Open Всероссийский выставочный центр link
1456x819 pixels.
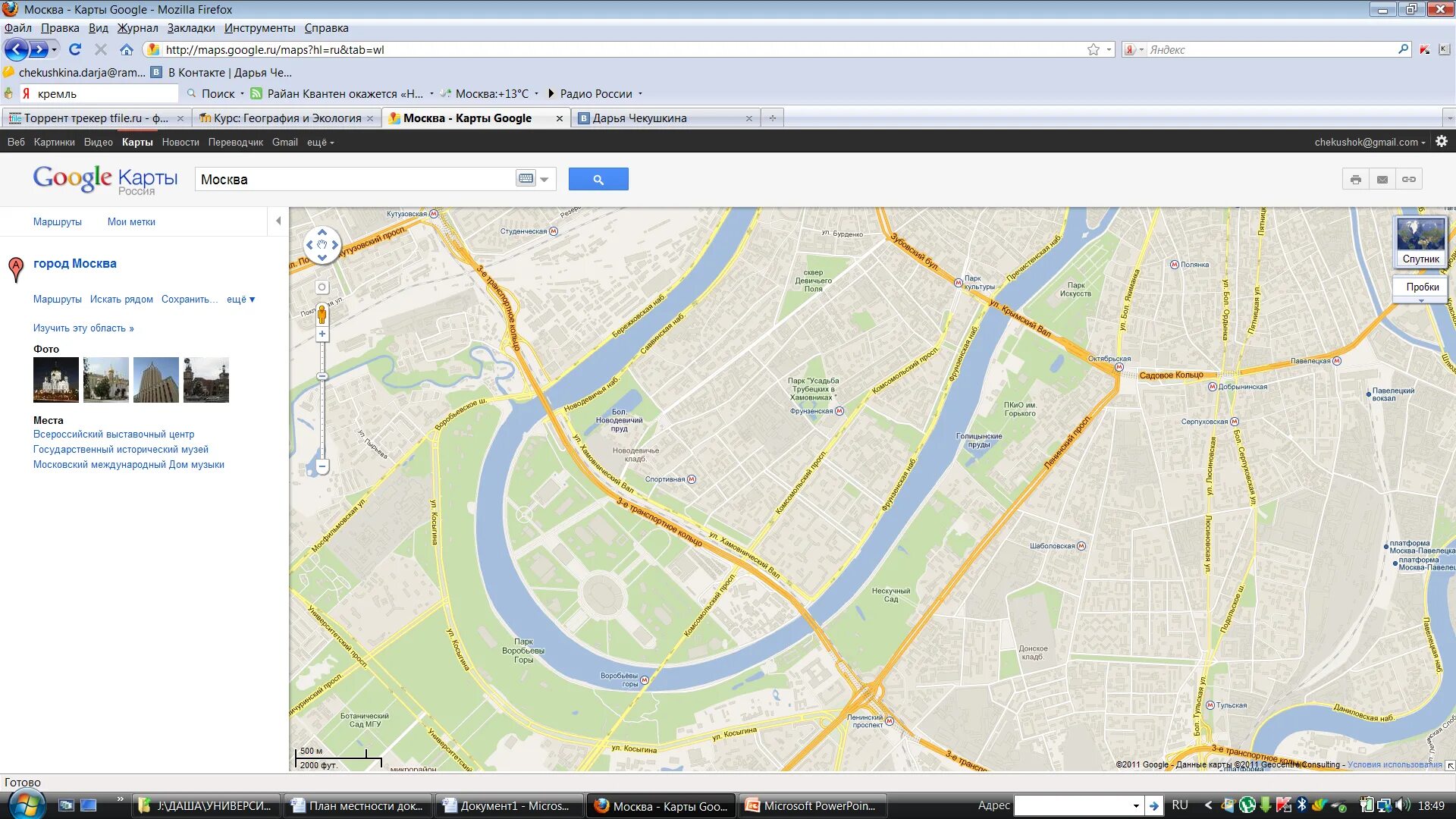click(114, 435)
